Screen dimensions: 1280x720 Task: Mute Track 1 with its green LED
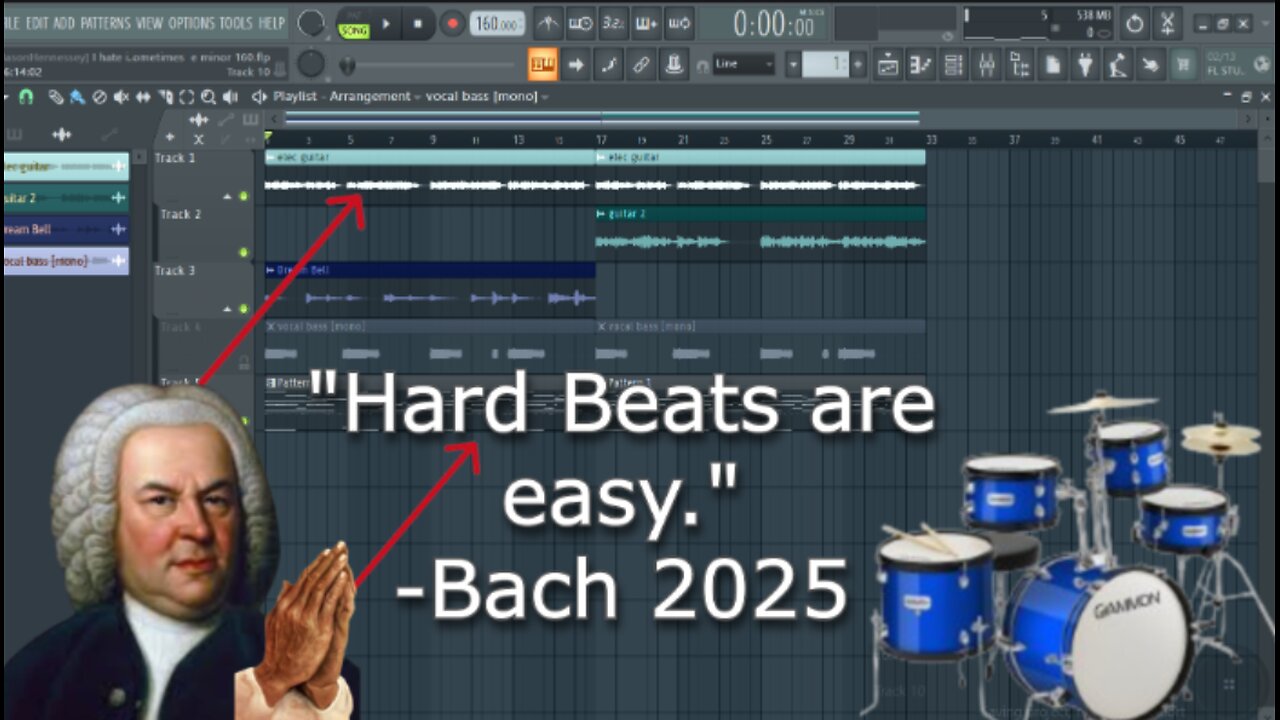(x=243, y=196)
